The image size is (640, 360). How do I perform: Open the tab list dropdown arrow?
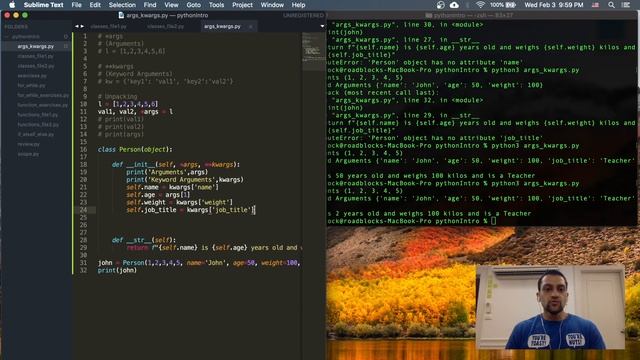click(322, 26)
